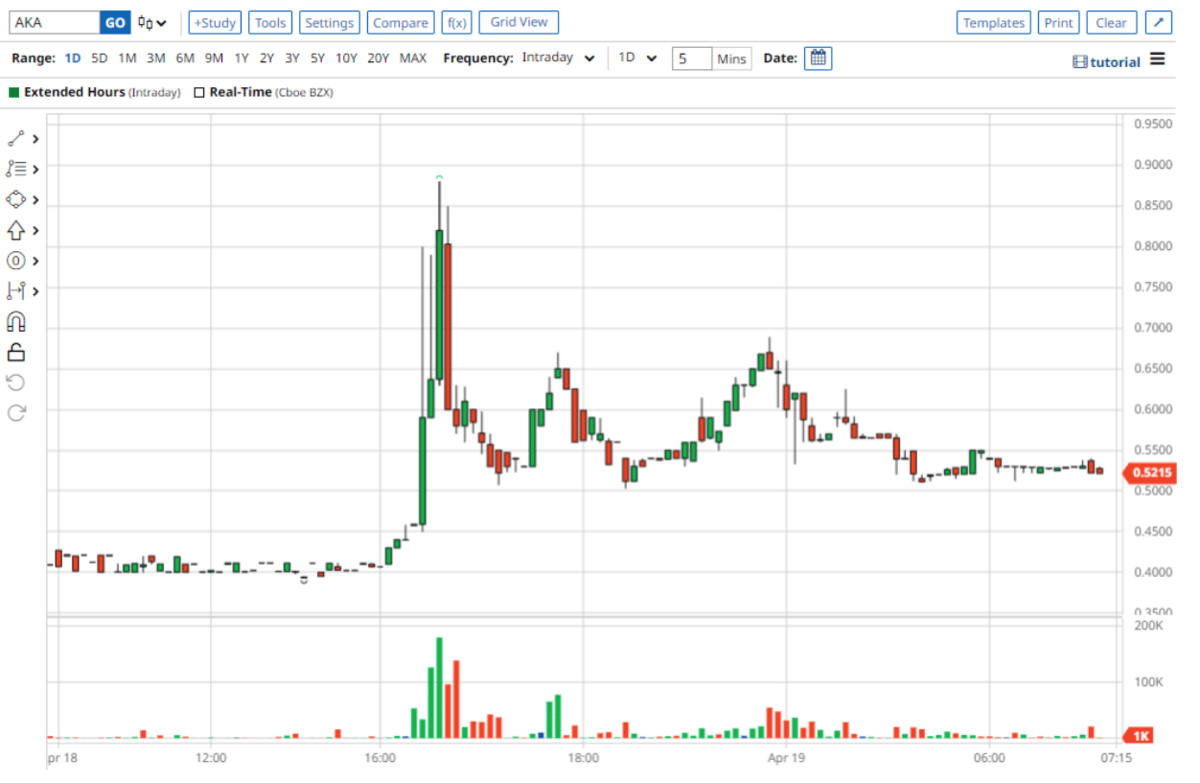
Task: Select the price measure tool
Action: 16,291
